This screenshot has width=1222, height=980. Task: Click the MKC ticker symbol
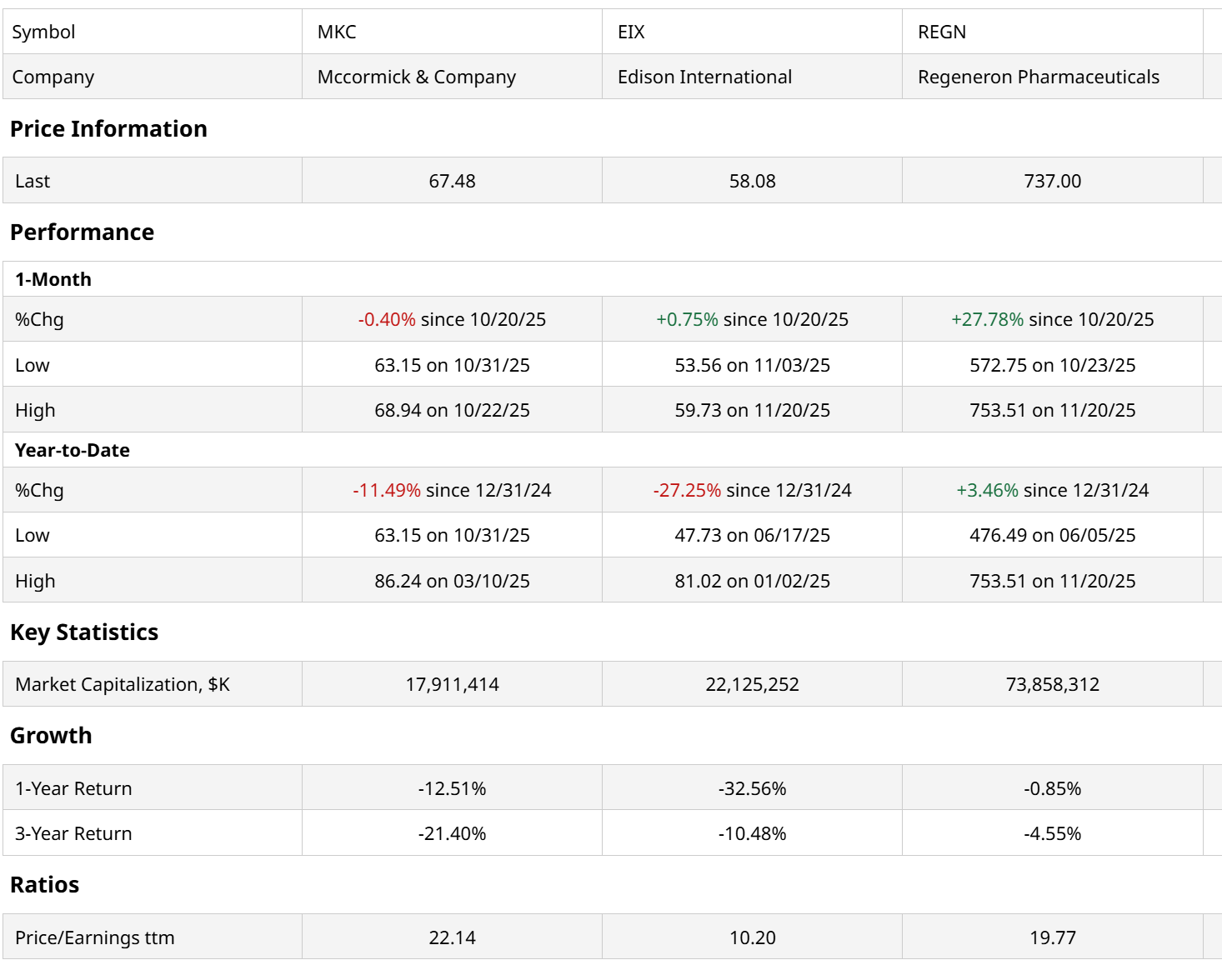337,32
